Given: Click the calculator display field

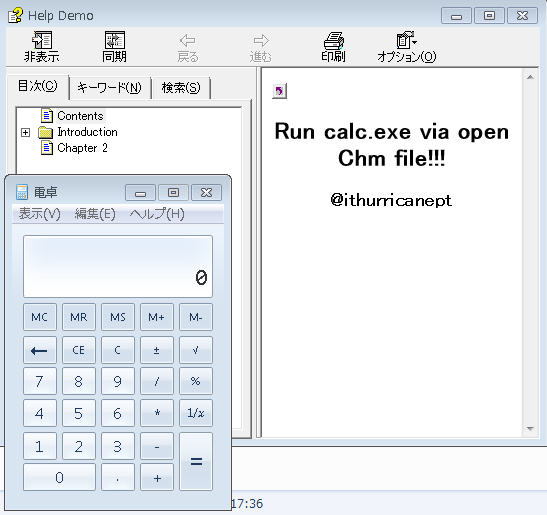Looking at the screenshot, I should [x=118, y=266].
